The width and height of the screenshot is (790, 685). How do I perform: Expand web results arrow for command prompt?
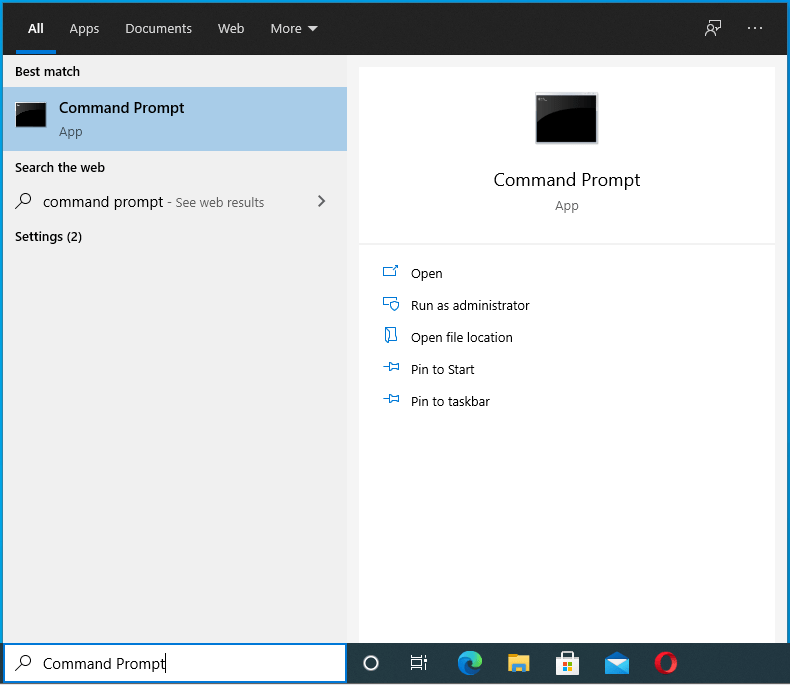[321, 201]
